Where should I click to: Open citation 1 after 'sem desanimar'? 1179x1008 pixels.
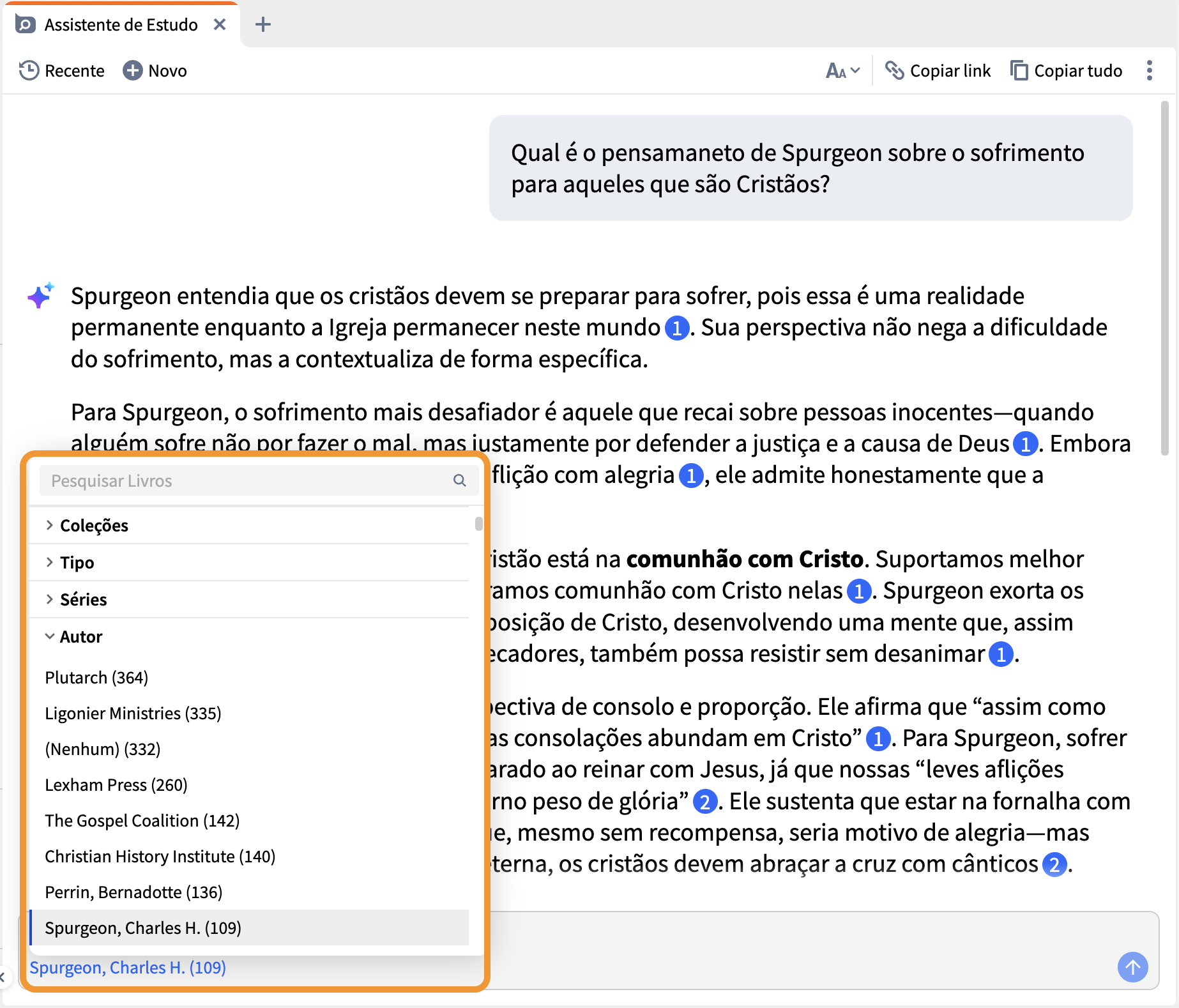(1001, 655)
